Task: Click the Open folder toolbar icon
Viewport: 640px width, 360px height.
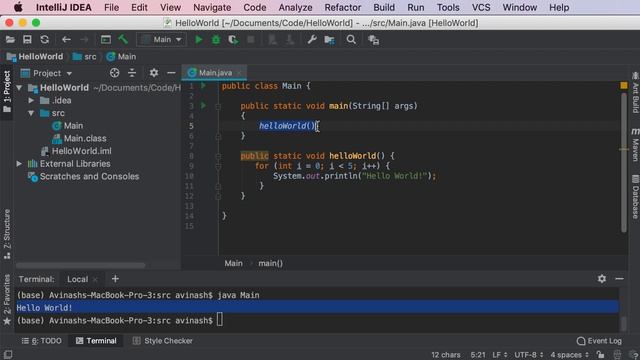Action: (x=10, y=40)
